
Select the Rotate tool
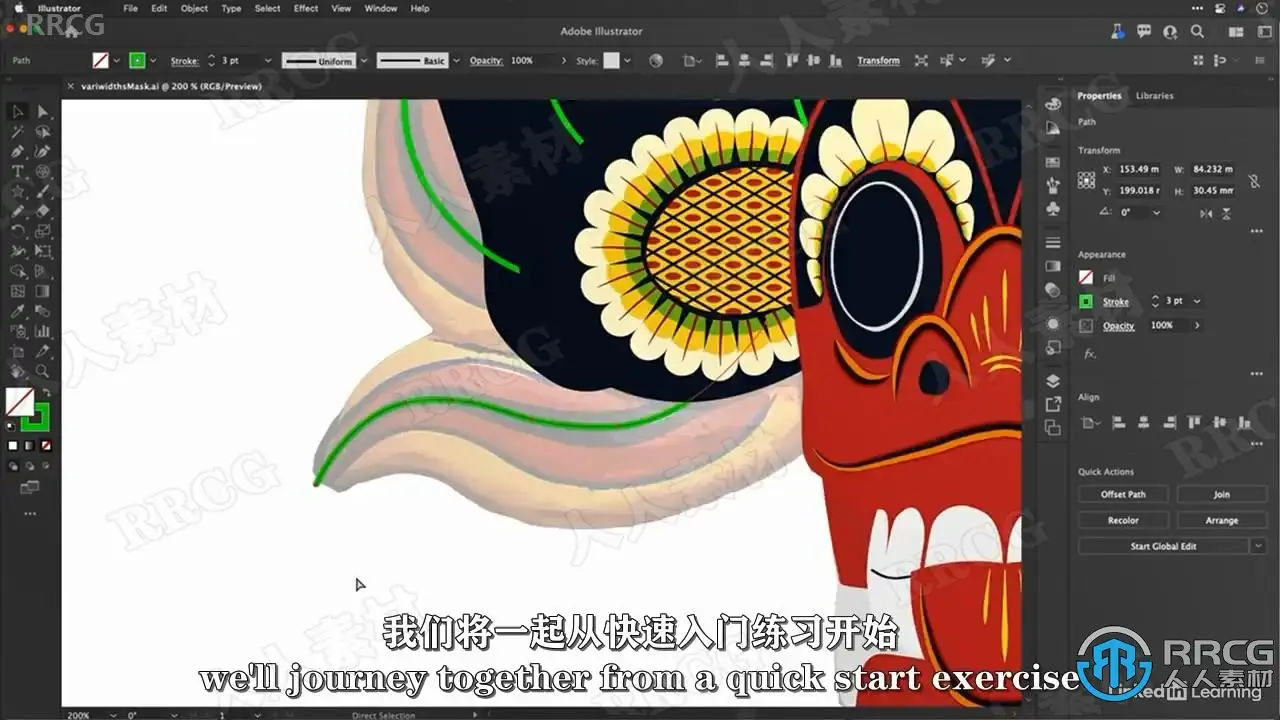(18, 231)
